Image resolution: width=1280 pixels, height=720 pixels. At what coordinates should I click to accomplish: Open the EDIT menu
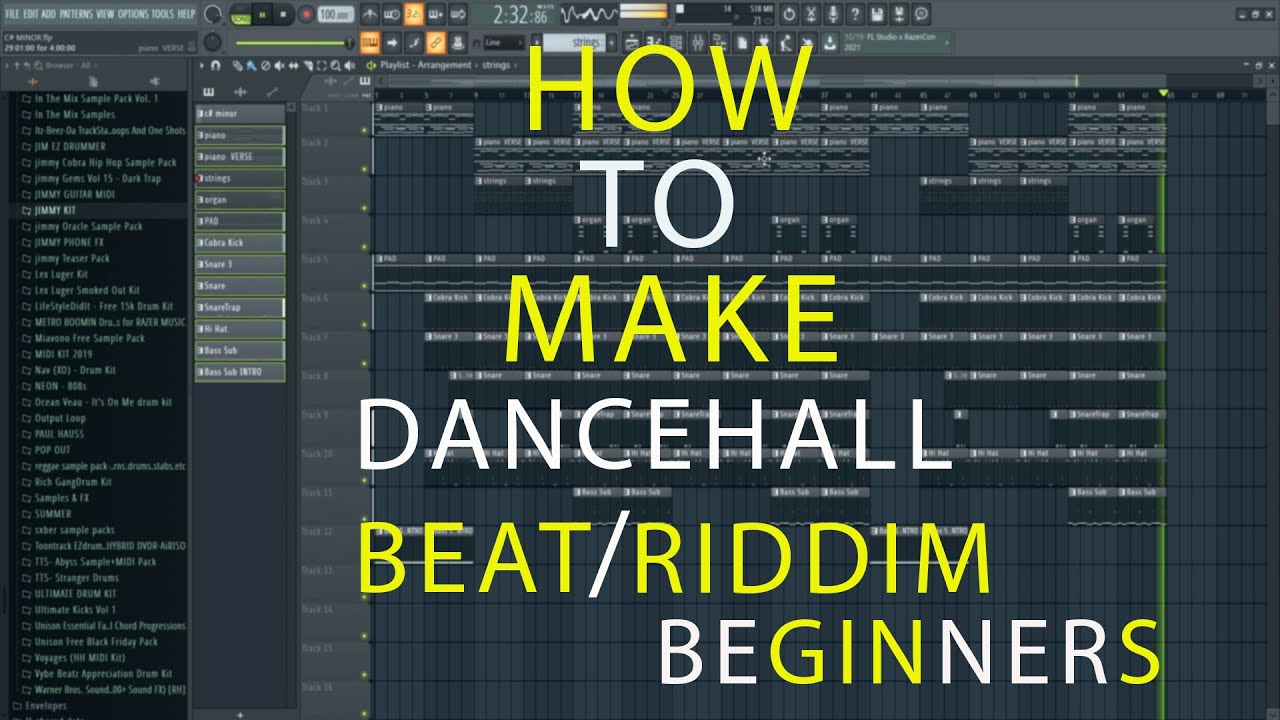[30, 14]
